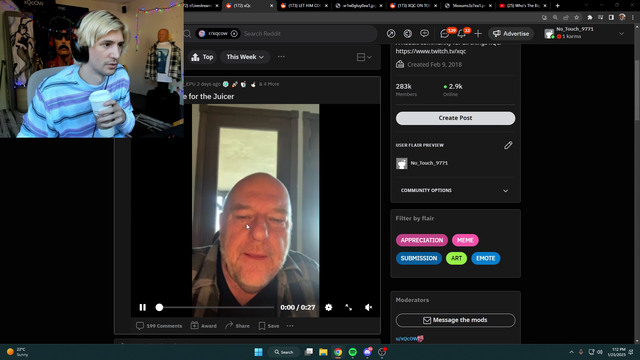Viewport: 640px width, 360px height.
Task: Open video settings gear in the player
Action: (329, 307)
